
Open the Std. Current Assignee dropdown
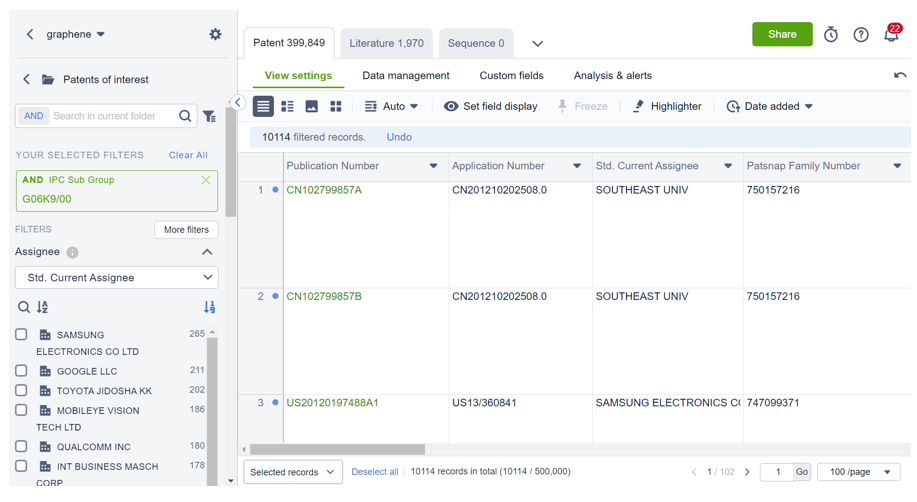[117, 278]
